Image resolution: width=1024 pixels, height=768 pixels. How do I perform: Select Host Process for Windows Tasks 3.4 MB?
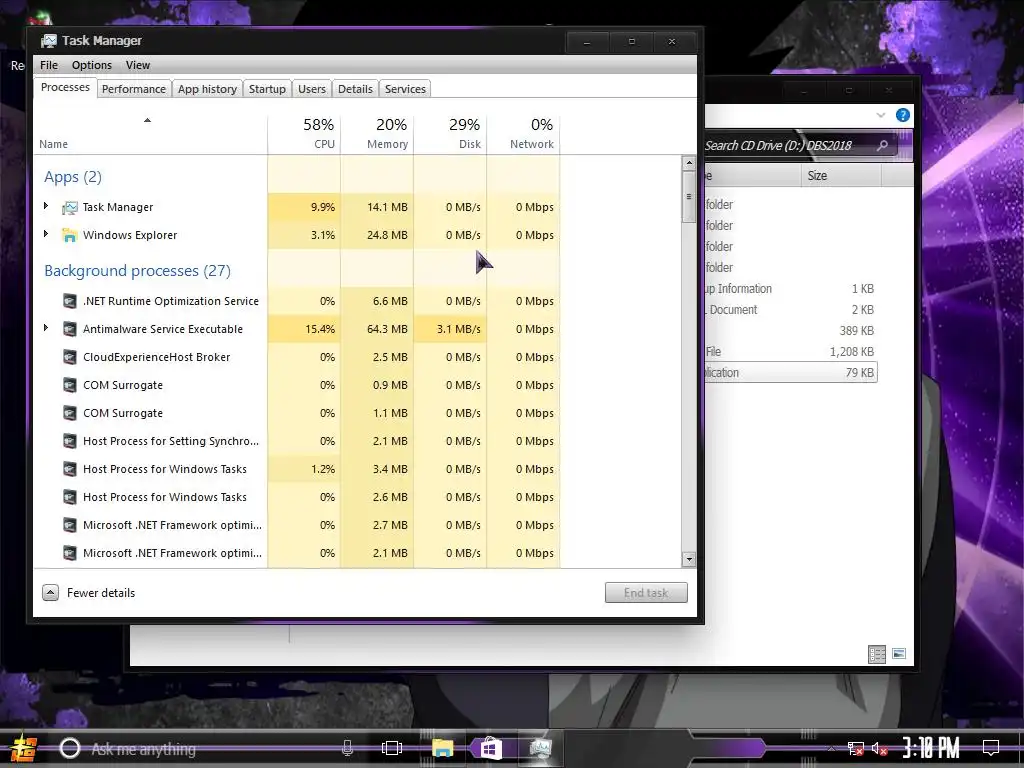click(297, 469)
